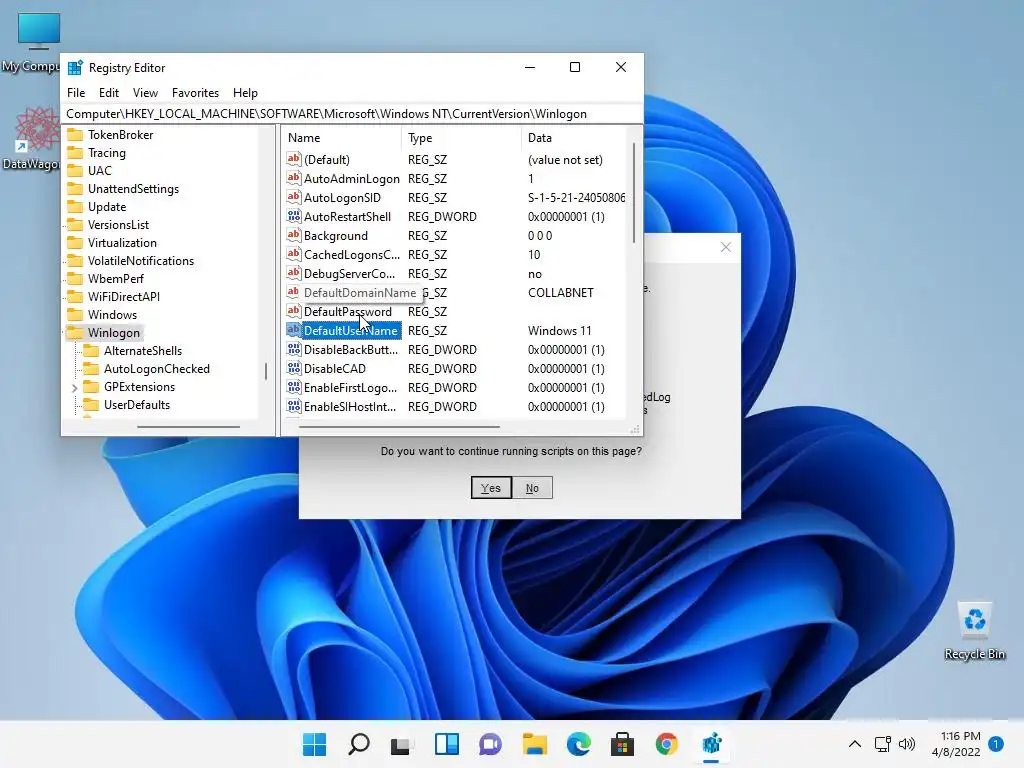Screen dimensions: 1024x768
Task: Select the TokenBroker key
Action: [x=120, y=135]
